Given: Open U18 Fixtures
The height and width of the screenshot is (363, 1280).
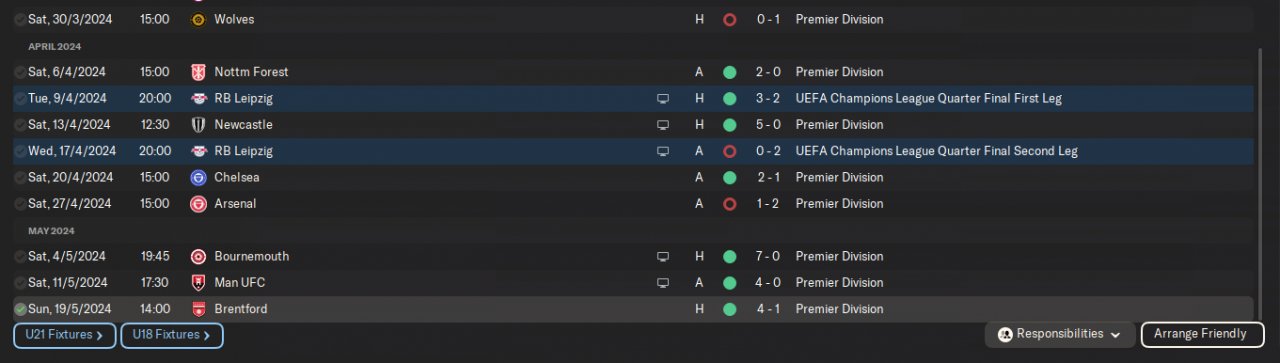Looking at the screenshot, I should tap(172, 335).
